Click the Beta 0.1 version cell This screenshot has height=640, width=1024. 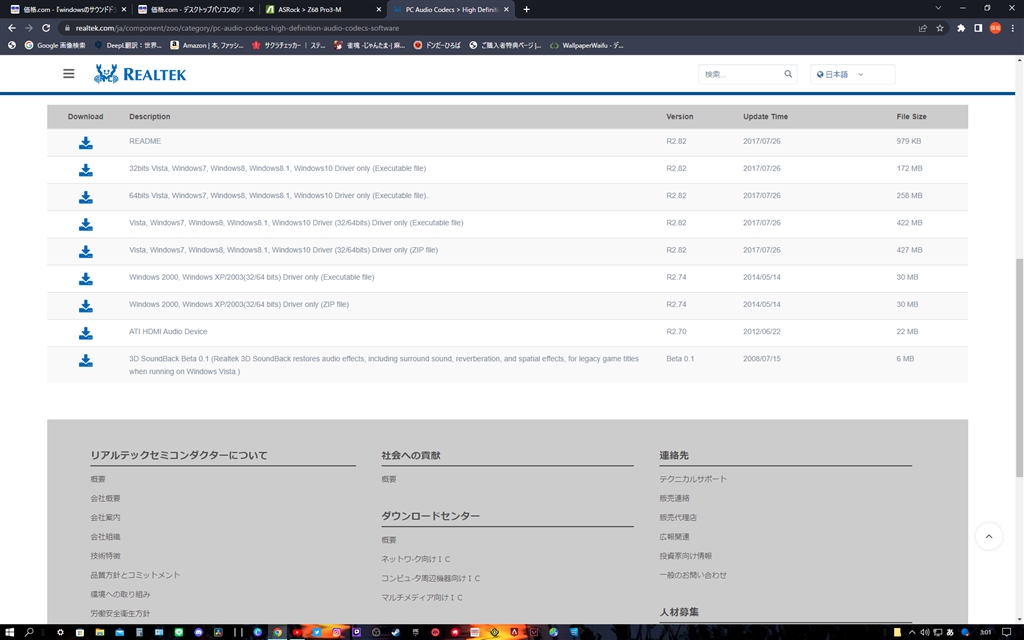(680, 359)
